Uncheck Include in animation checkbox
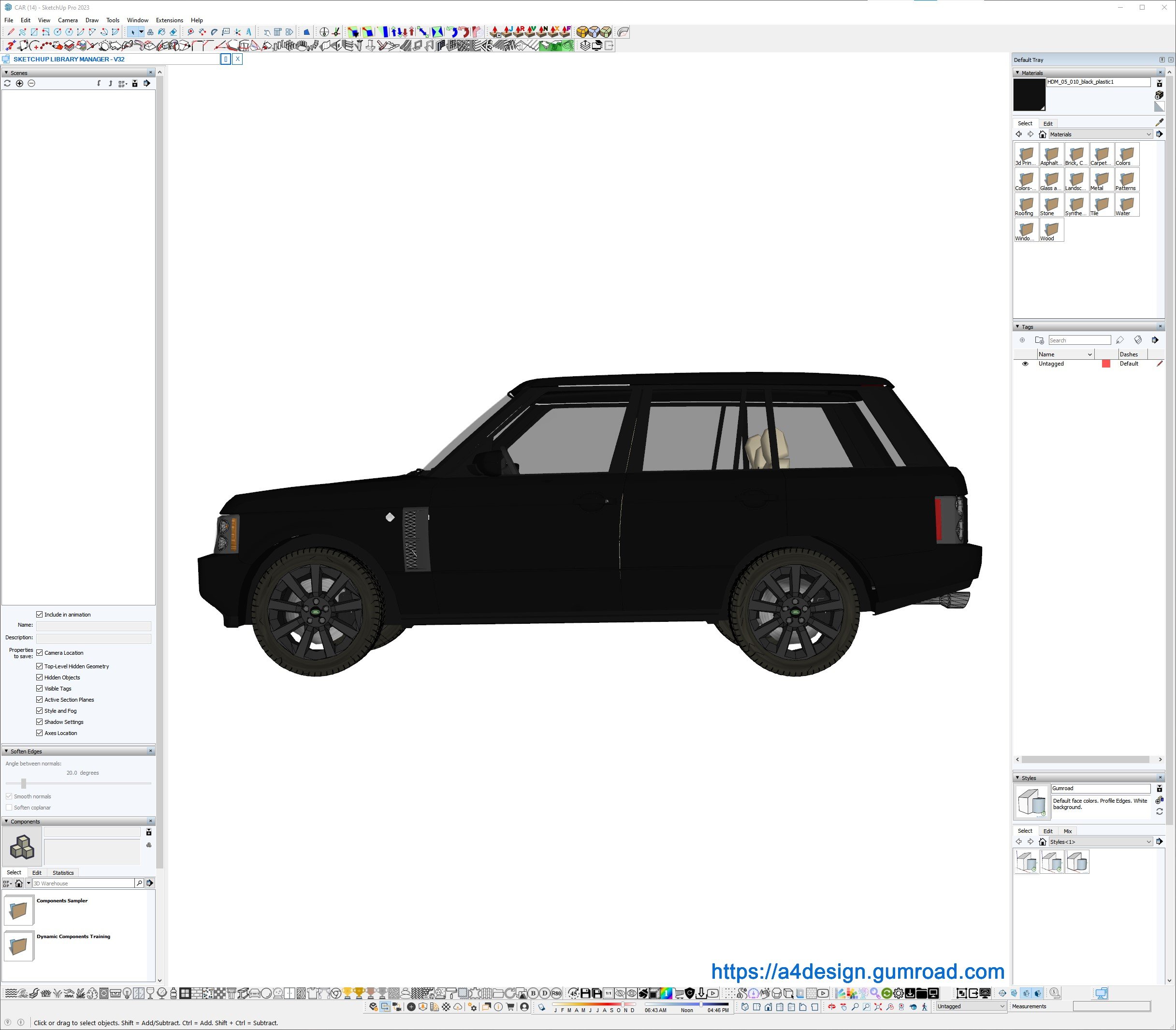Screen dimensions: 1176x1030 tap(40, 615)
